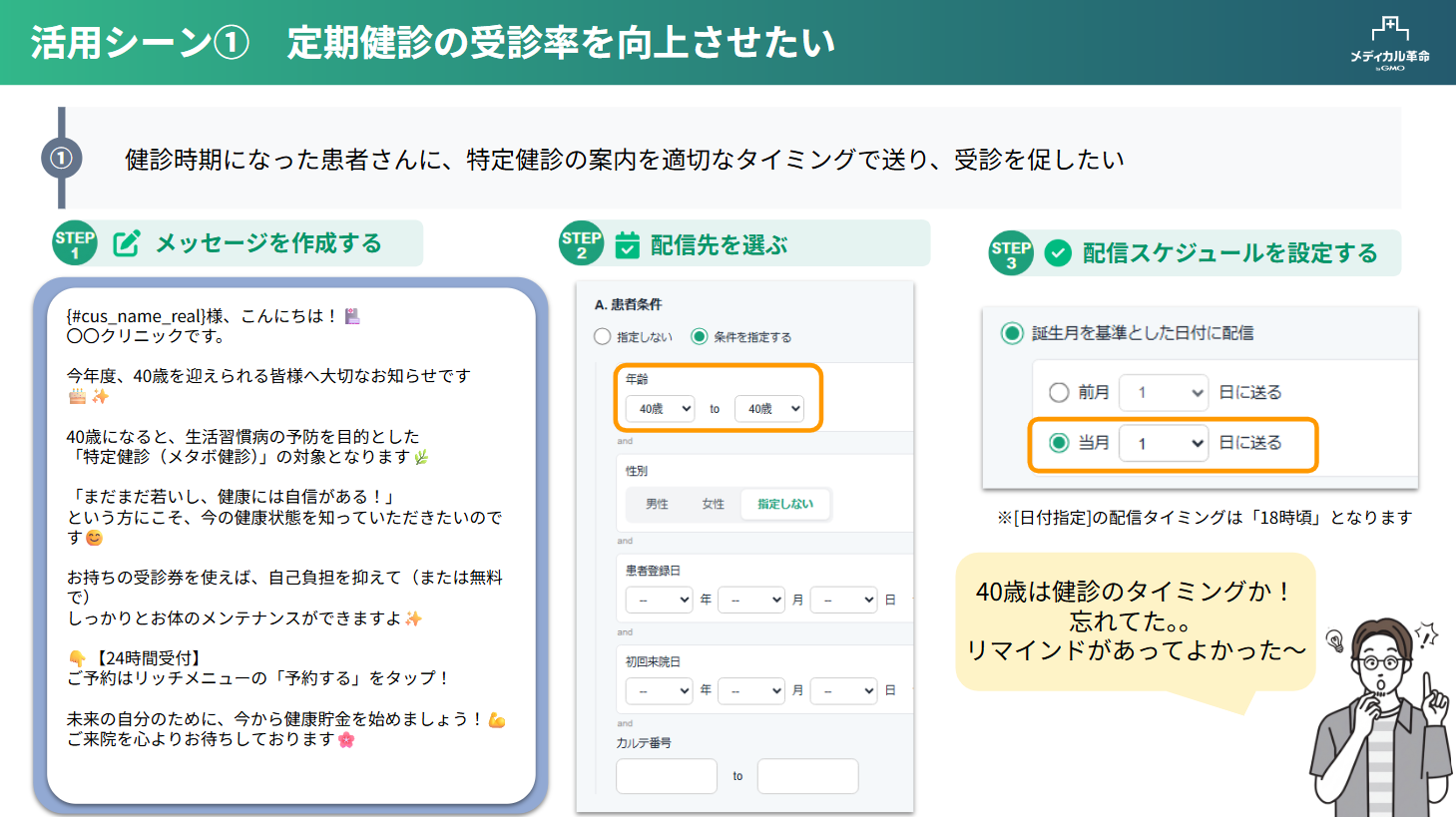Click the numbered circle ① icon

pyautogui.click(x=61, y=159)
